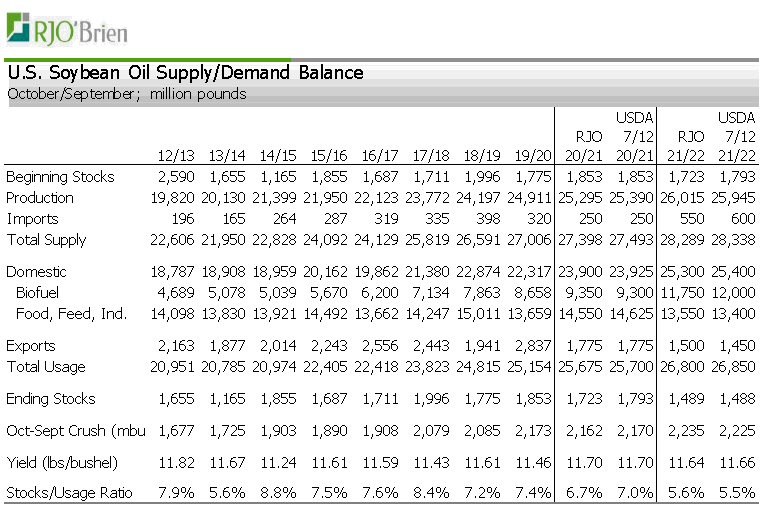The height and width of the screenshot is (516, 763).
Task: Select the Oct-Sept Crush row label
Action: (x=70, y=431)
